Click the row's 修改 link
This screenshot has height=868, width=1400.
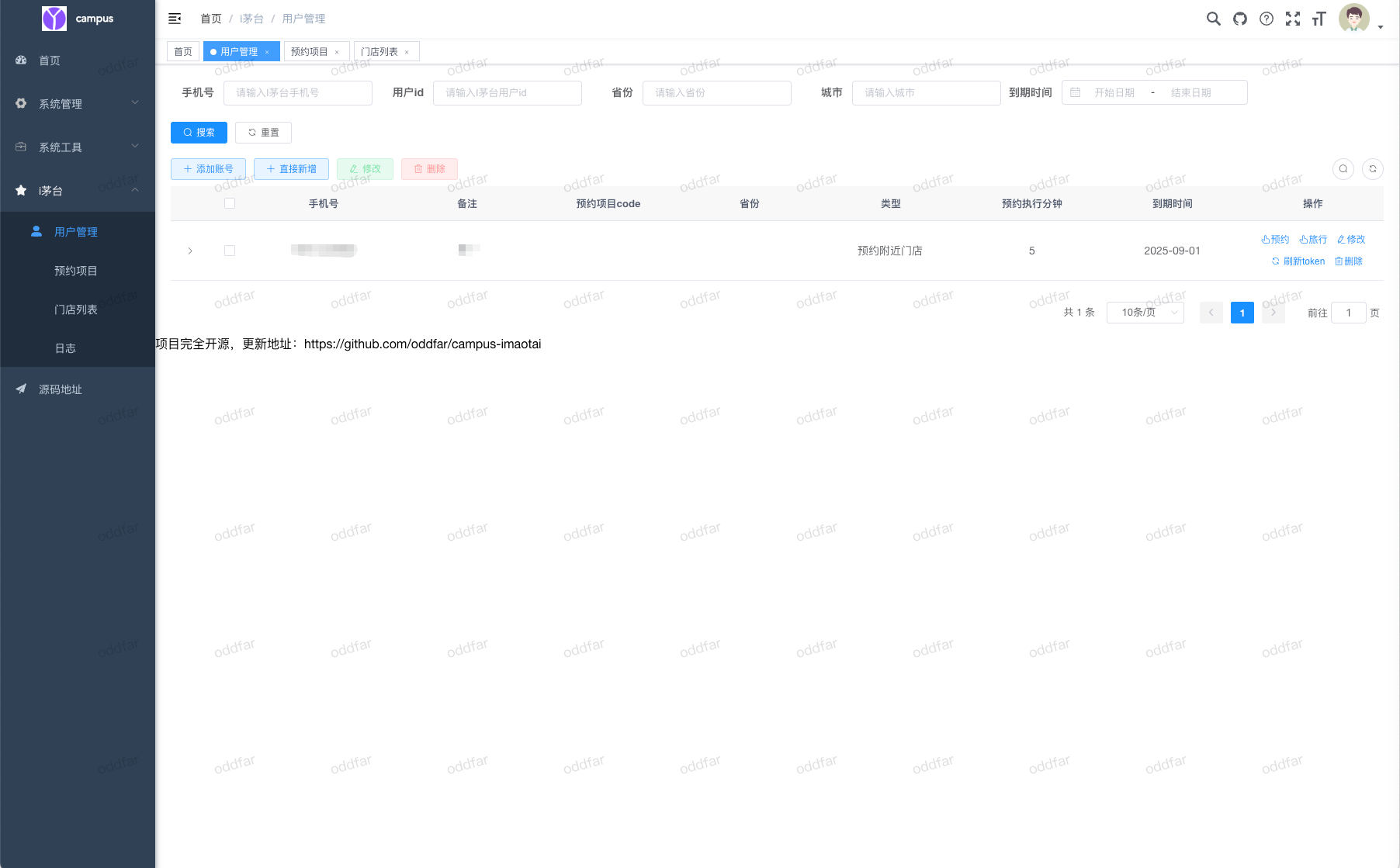[1351, 240]
